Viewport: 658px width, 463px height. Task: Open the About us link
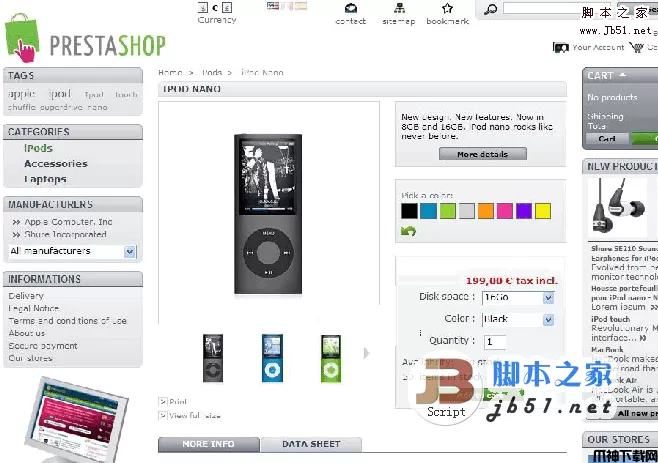pos(26,333)
